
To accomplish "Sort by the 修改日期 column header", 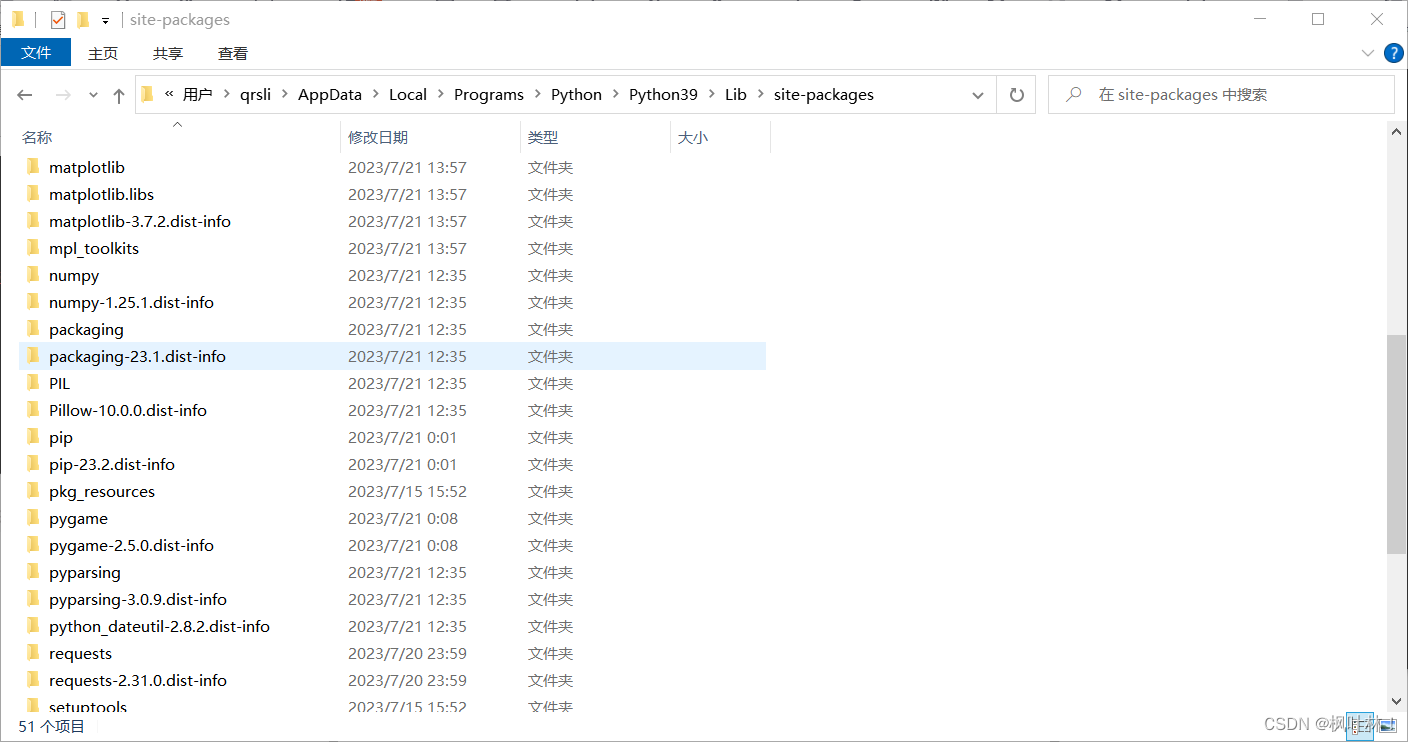I will (x=431, y=138).
